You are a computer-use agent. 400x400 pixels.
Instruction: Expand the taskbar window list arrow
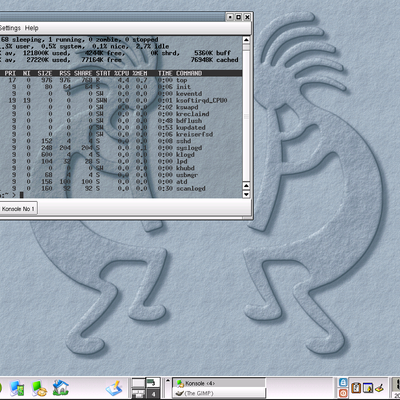(168, 380)
